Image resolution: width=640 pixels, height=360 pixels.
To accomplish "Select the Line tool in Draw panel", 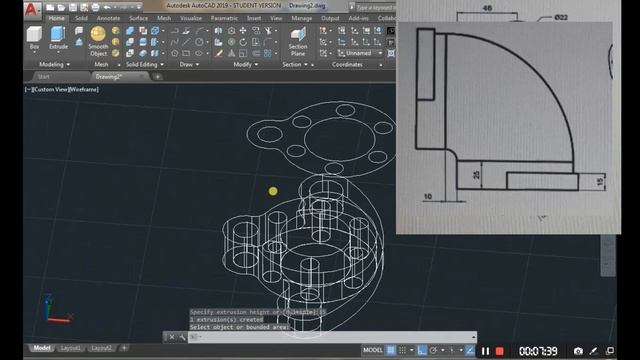I will 186,42.
